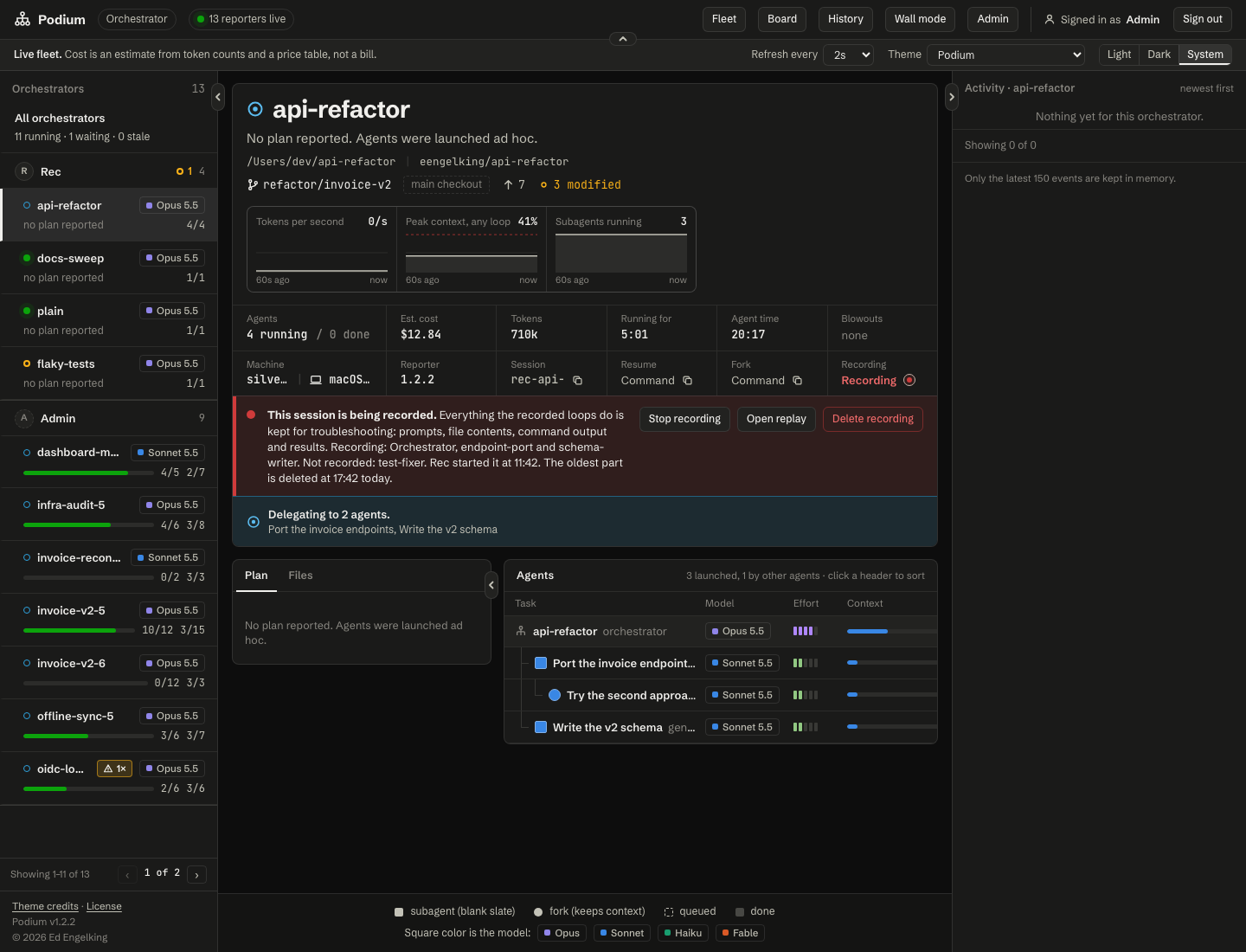Copy the Fork command
The image size is (1246, 952).
798,380
